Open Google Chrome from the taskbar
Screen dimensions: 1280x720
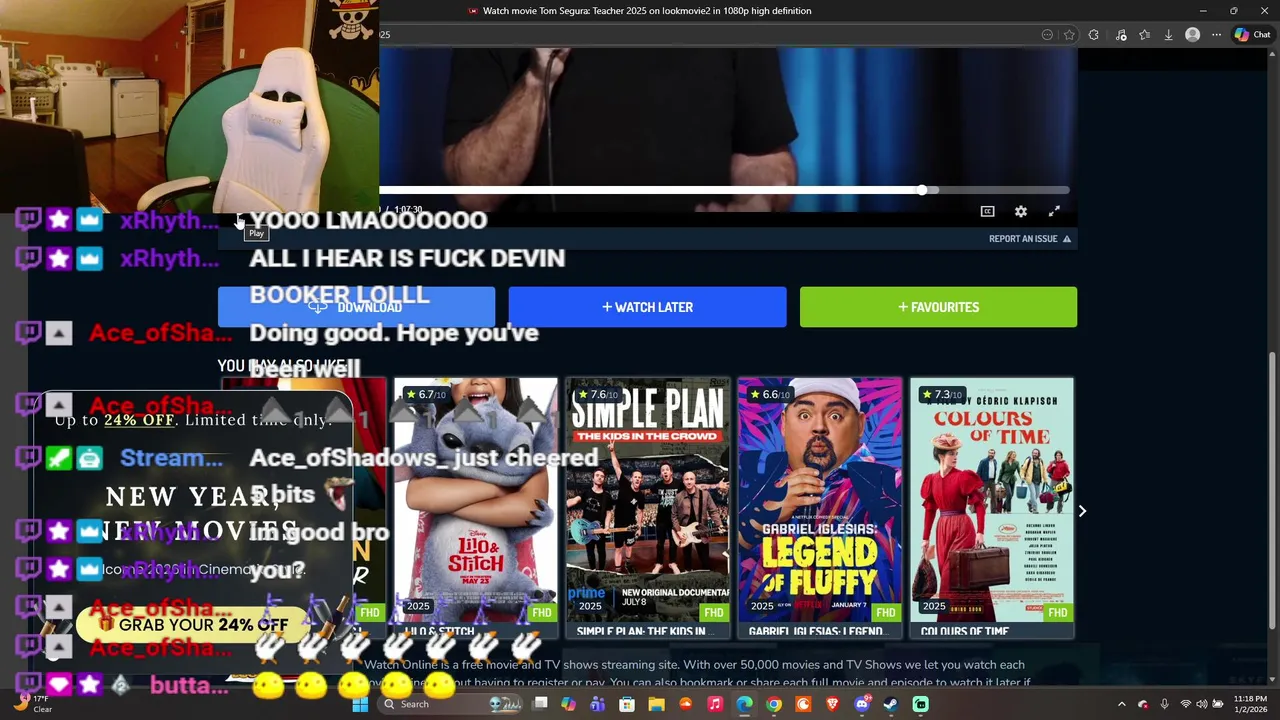tap(774, 704)
